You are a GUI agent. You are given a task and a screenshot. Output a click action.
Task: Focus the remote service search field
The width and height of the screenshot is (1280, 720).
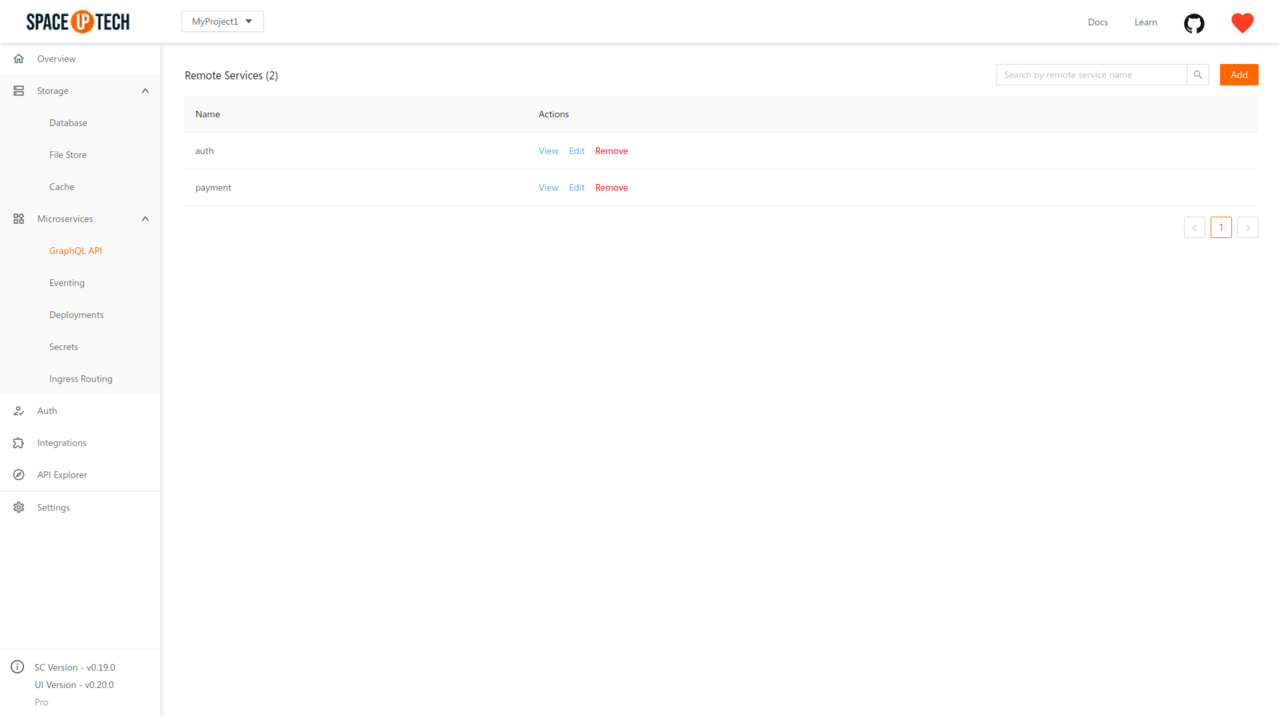(x=1091, y=75)
